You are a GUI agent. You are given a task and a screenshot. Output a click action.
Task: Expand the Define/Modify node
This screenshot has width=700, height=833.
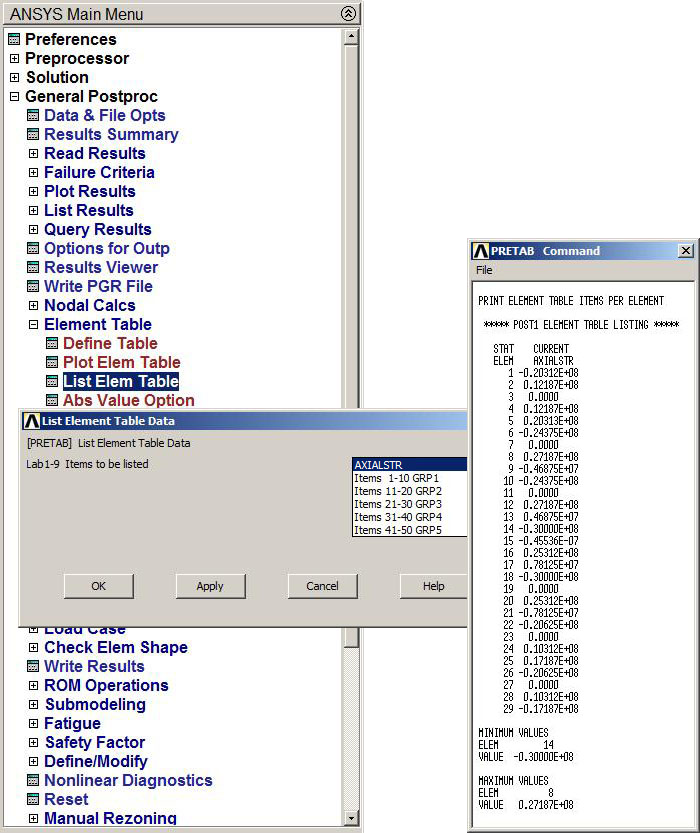(x=33, y=761)
